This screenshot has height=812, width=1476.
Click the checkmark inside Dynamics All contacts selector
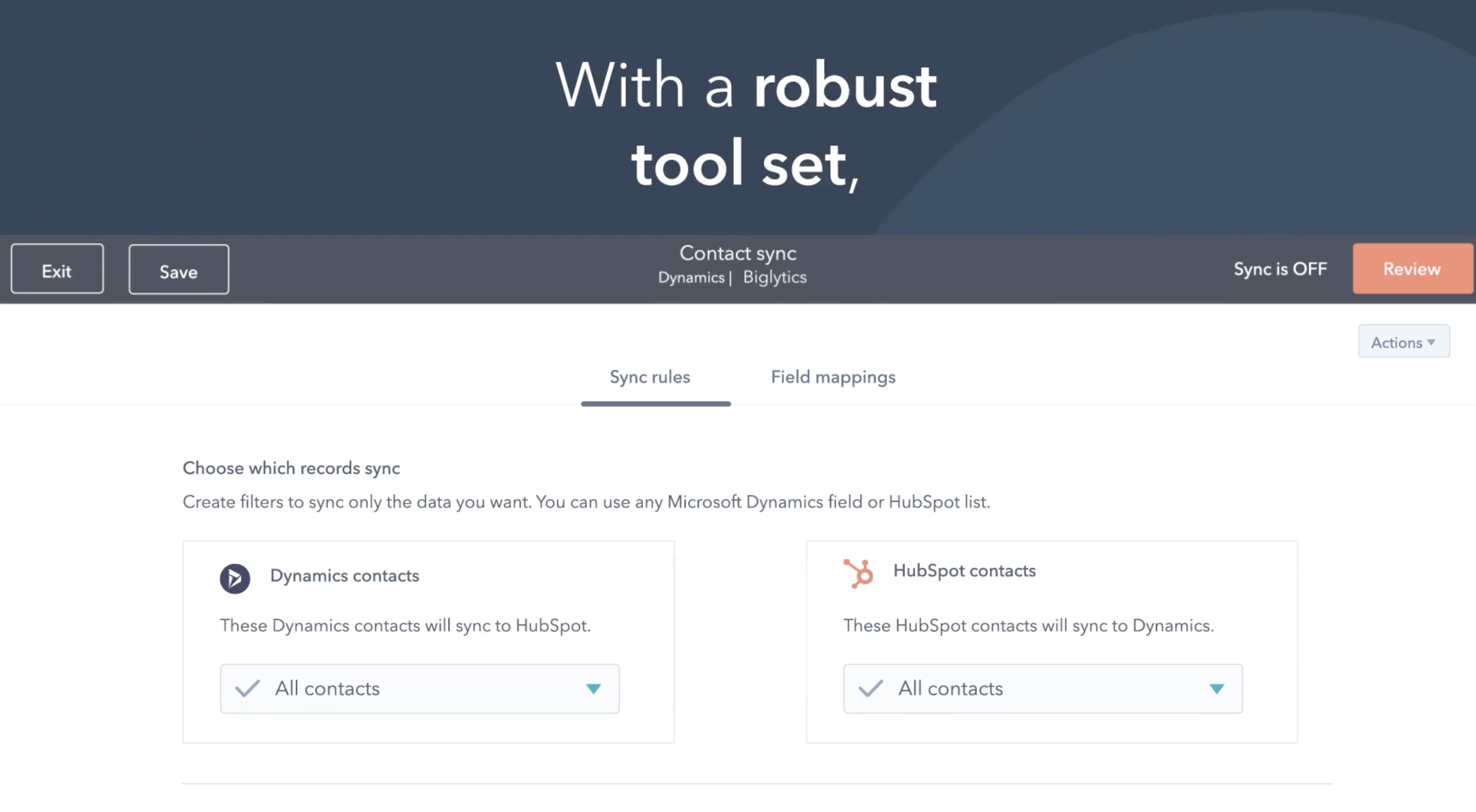click(x=248, y=688)
